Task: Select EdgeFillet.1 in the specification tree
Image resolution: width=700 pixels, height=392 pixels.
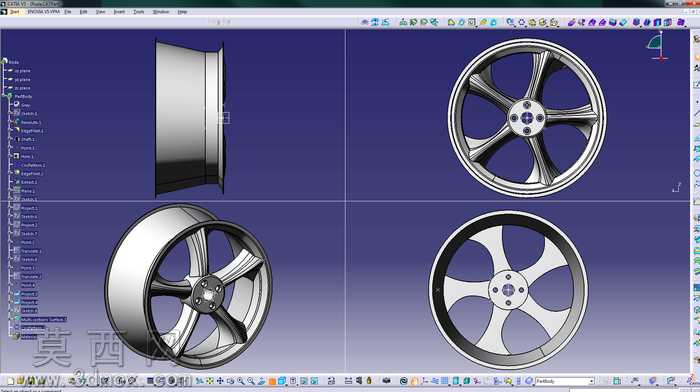Action: [32, 131]
